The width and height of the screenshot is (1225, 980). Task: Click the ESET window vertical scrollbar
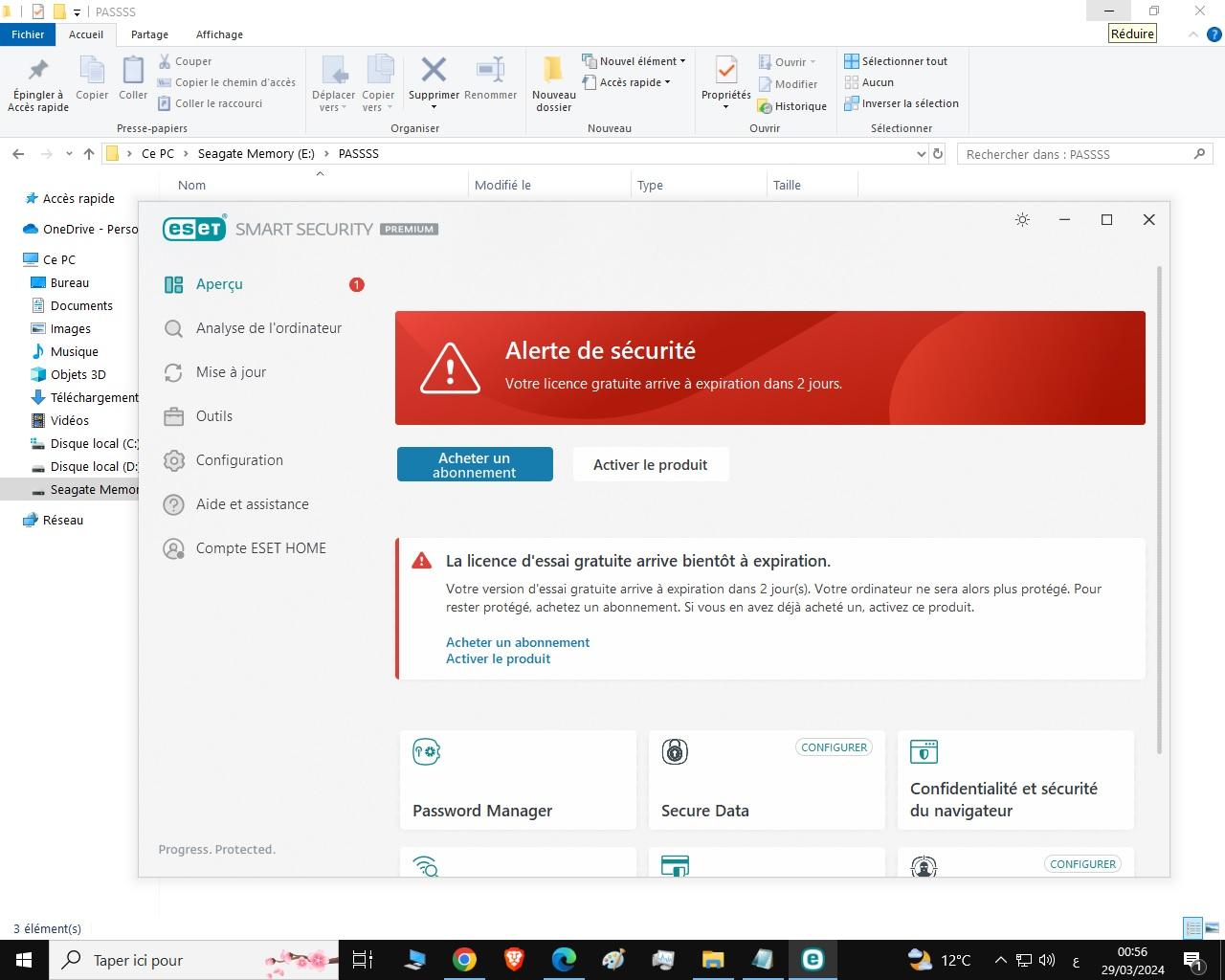click(x=1161, y=510)
